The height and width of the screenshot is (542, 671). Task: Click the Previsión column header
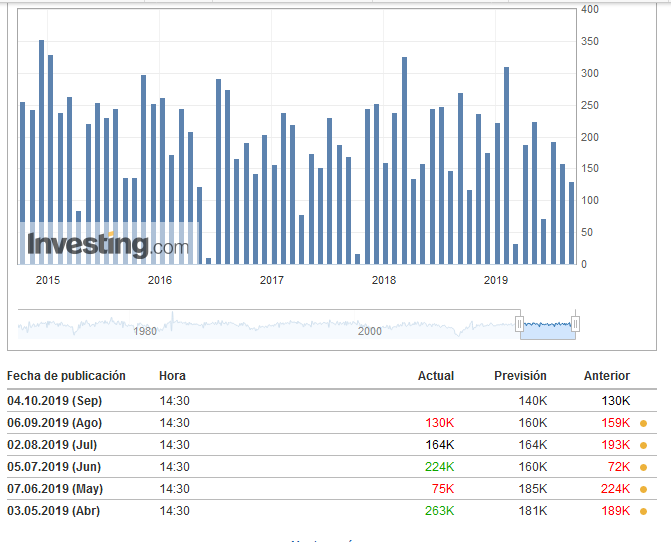tap(520, 376)
